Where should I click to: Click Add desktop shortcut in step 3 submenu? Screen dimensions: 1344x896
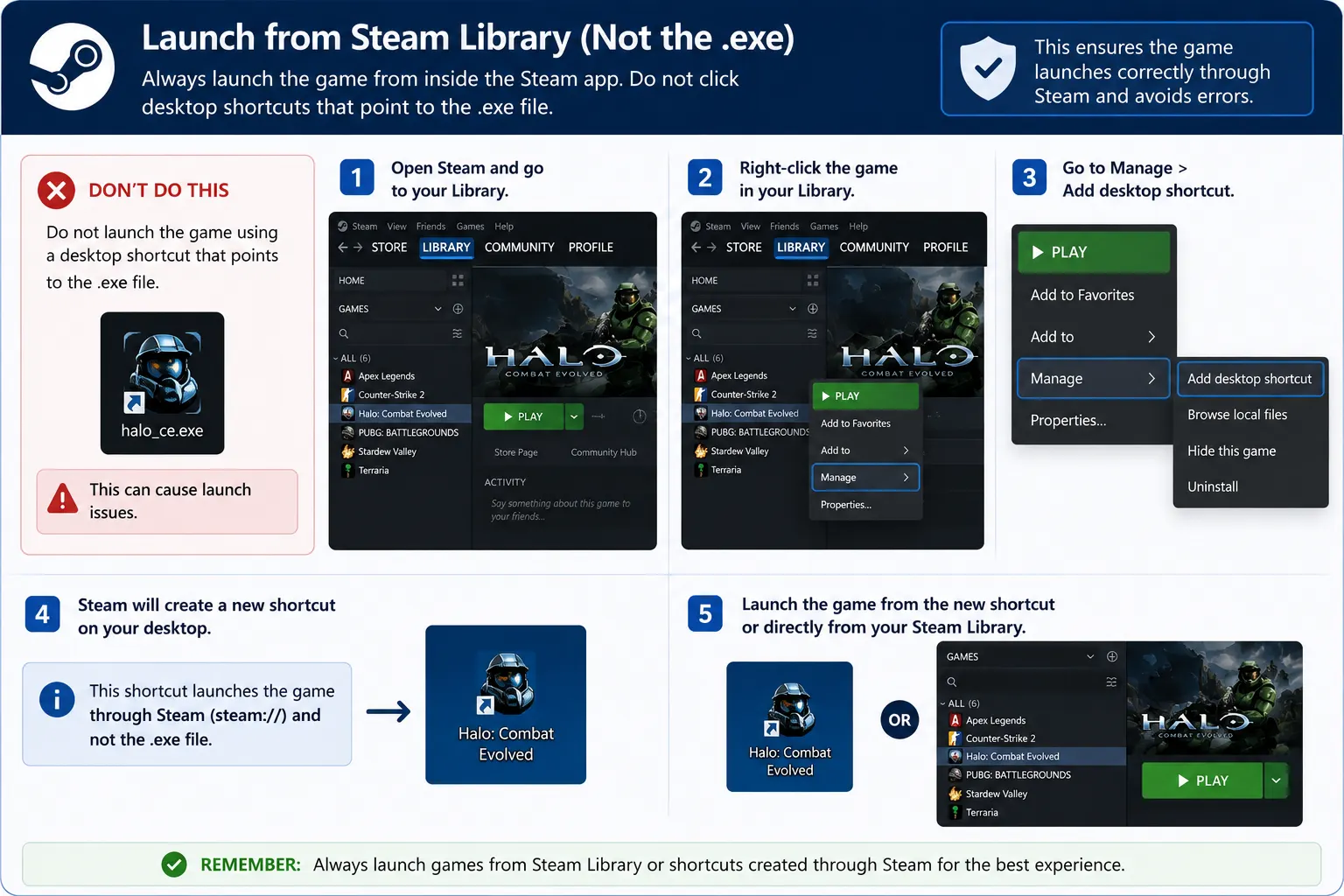point(1249,379)
